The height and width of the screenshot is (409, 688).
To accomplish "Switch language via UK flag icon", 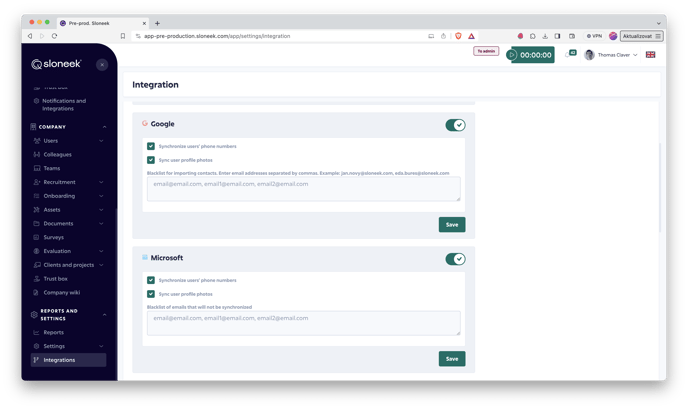I will tap(650, 55).
